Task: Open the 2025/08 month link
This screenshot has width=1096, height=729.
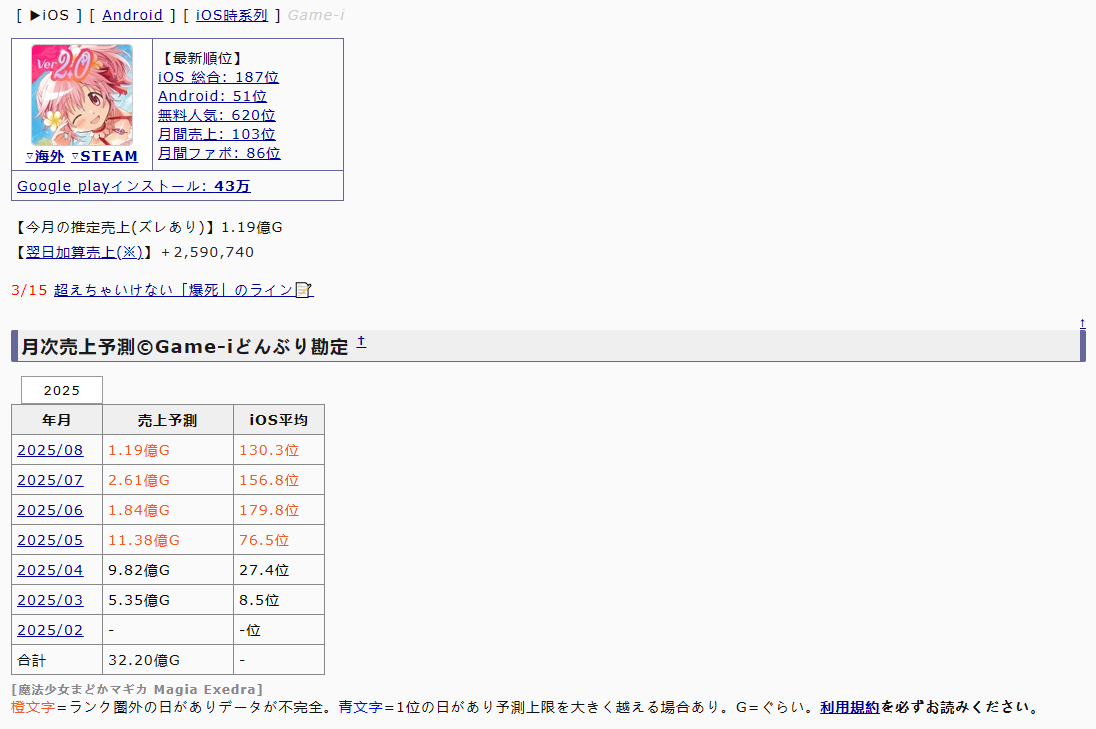Action: tap(50, 450)
